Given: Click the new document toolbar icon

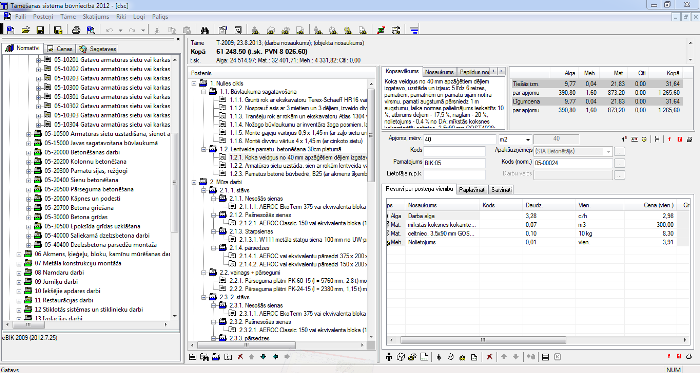Looking at the screenshot, I should tap(11, 30).
